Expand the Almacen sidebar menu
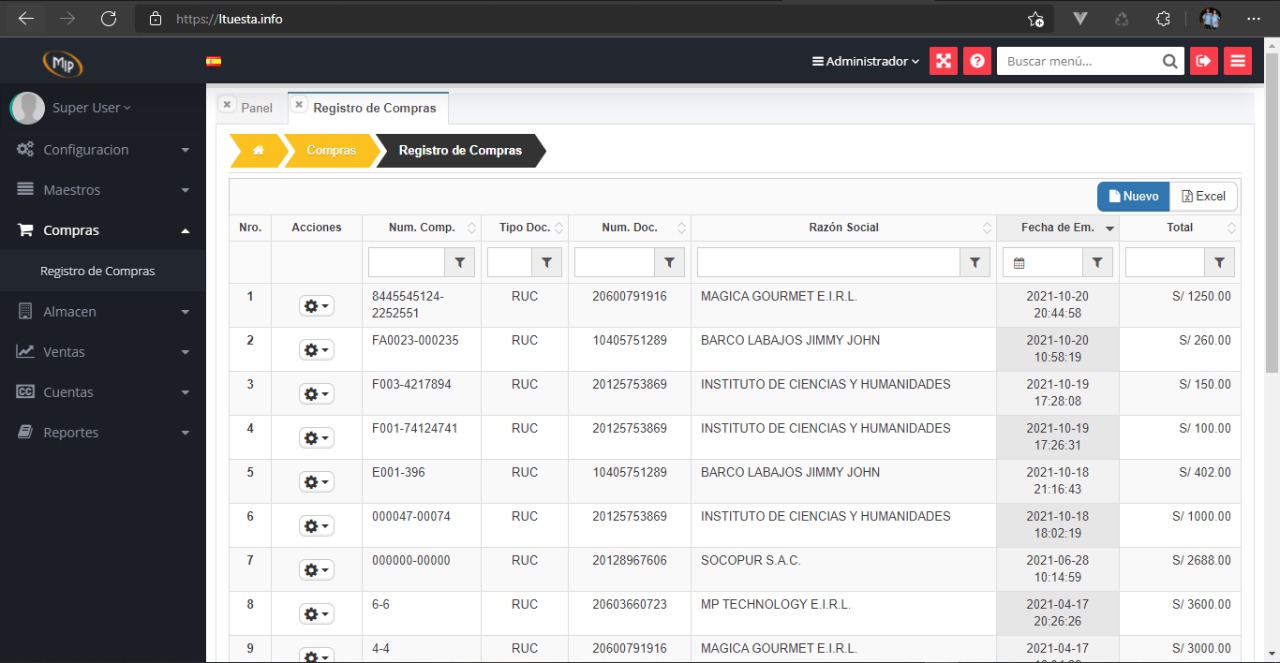This screenshot has width=1280, height=663. pyautogui.click(x=103, y=312)
